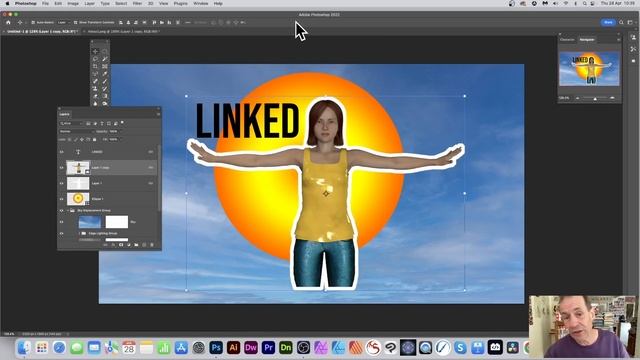Open the Image menu
This screenshot has width=640, height=360.
tap(73, 3)
